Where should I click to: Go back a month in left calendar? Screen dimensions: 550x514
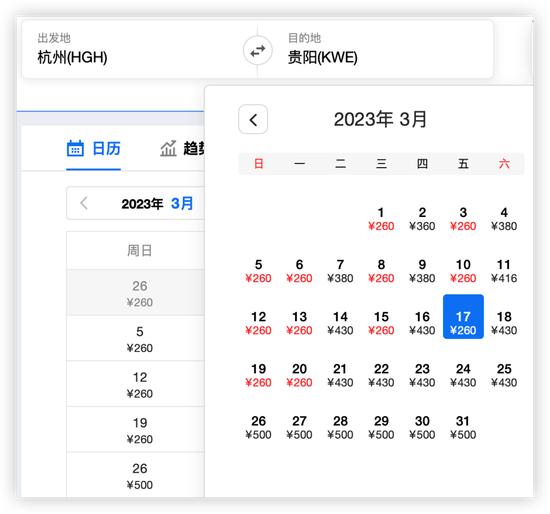(83, 203)
